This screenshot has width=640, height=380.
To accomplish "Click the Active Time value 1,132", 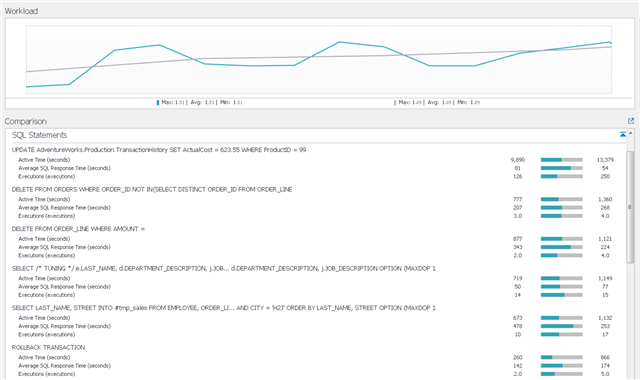I will pyautogui.click(x=605, y=318).
